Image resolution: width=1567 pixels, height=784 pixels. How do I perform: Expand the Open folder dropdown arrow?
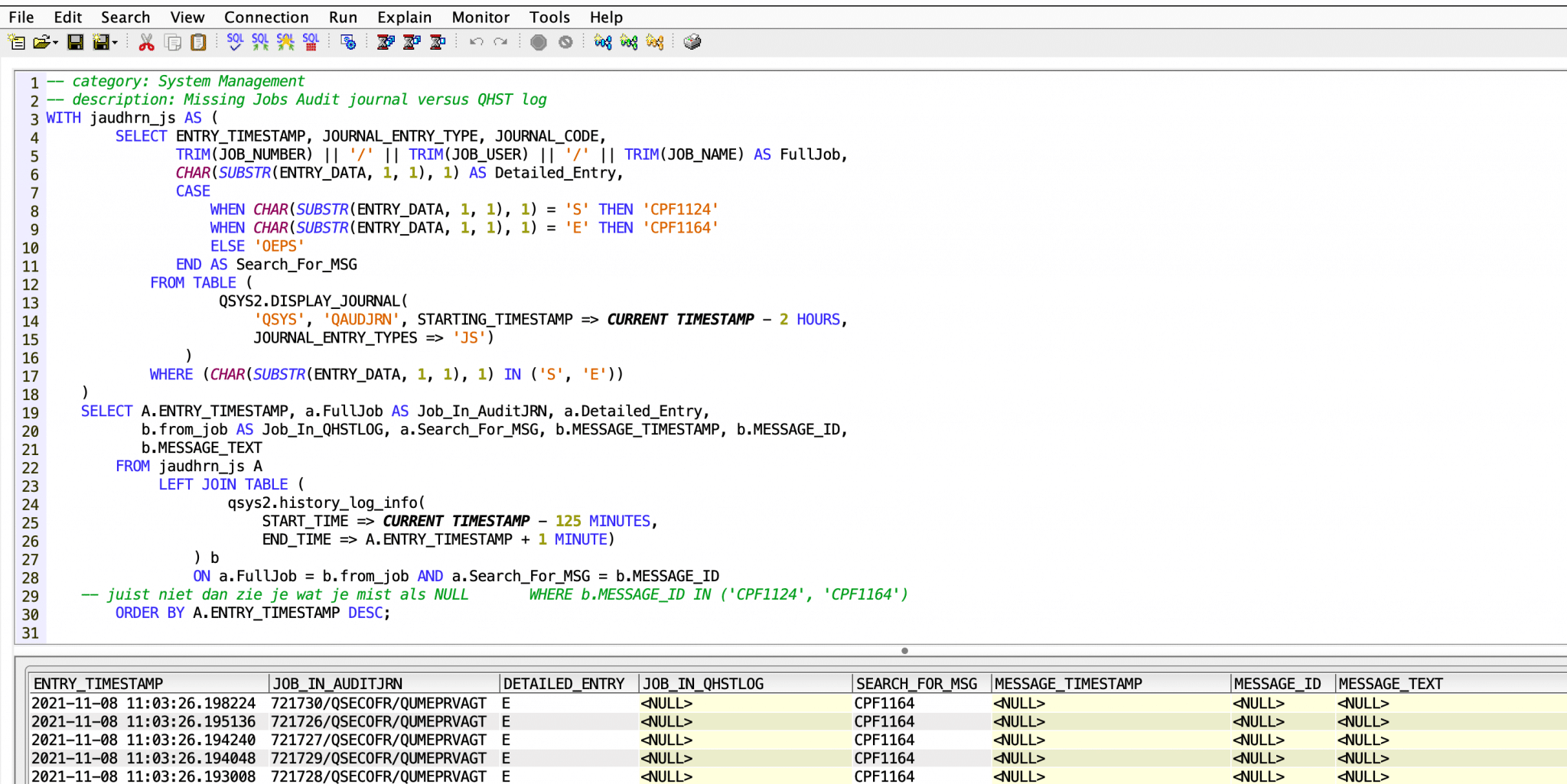pos(55,43)
